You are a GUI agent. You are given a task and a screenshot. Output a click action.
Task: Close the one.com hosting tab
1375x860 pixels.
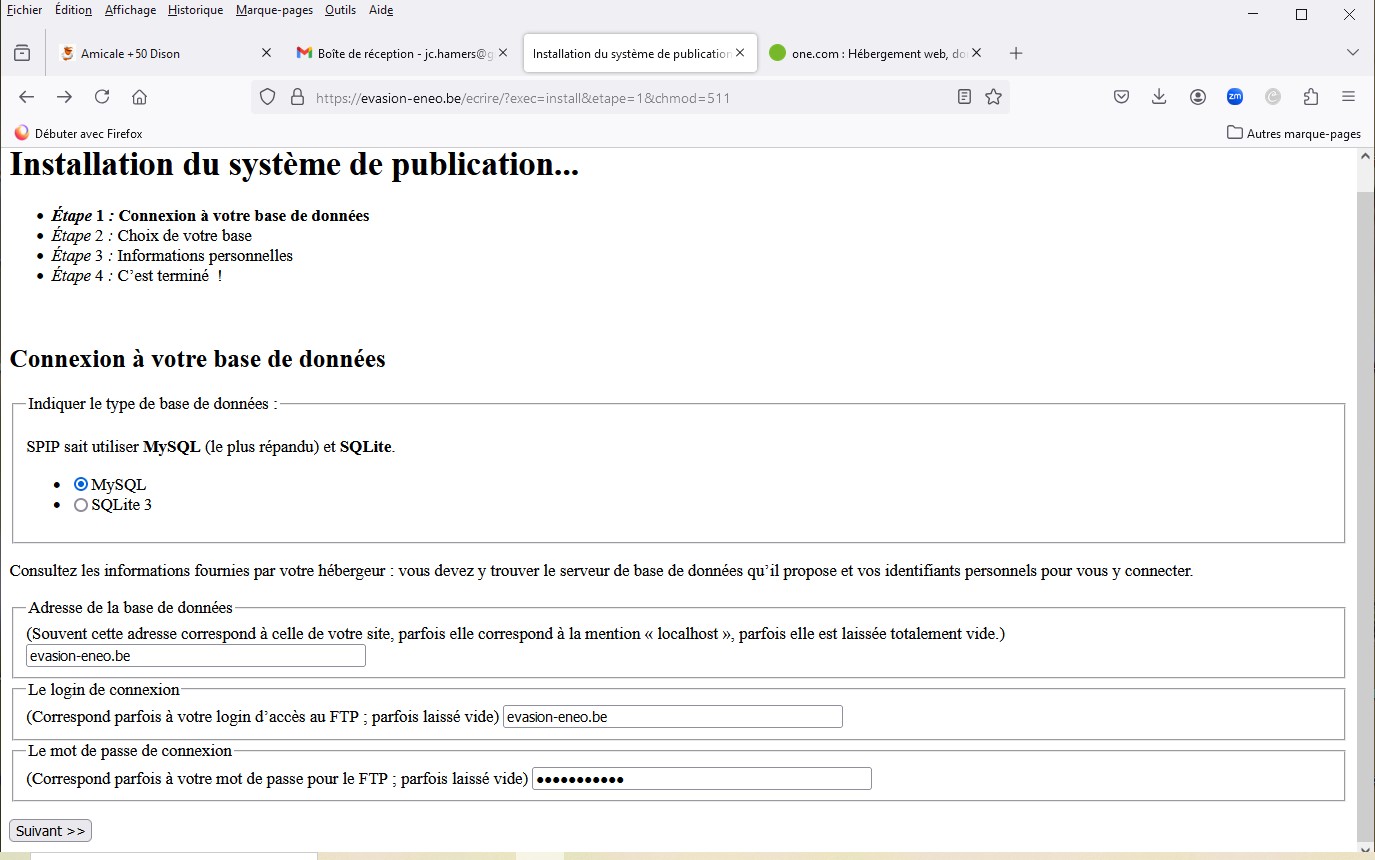[977, 53]
